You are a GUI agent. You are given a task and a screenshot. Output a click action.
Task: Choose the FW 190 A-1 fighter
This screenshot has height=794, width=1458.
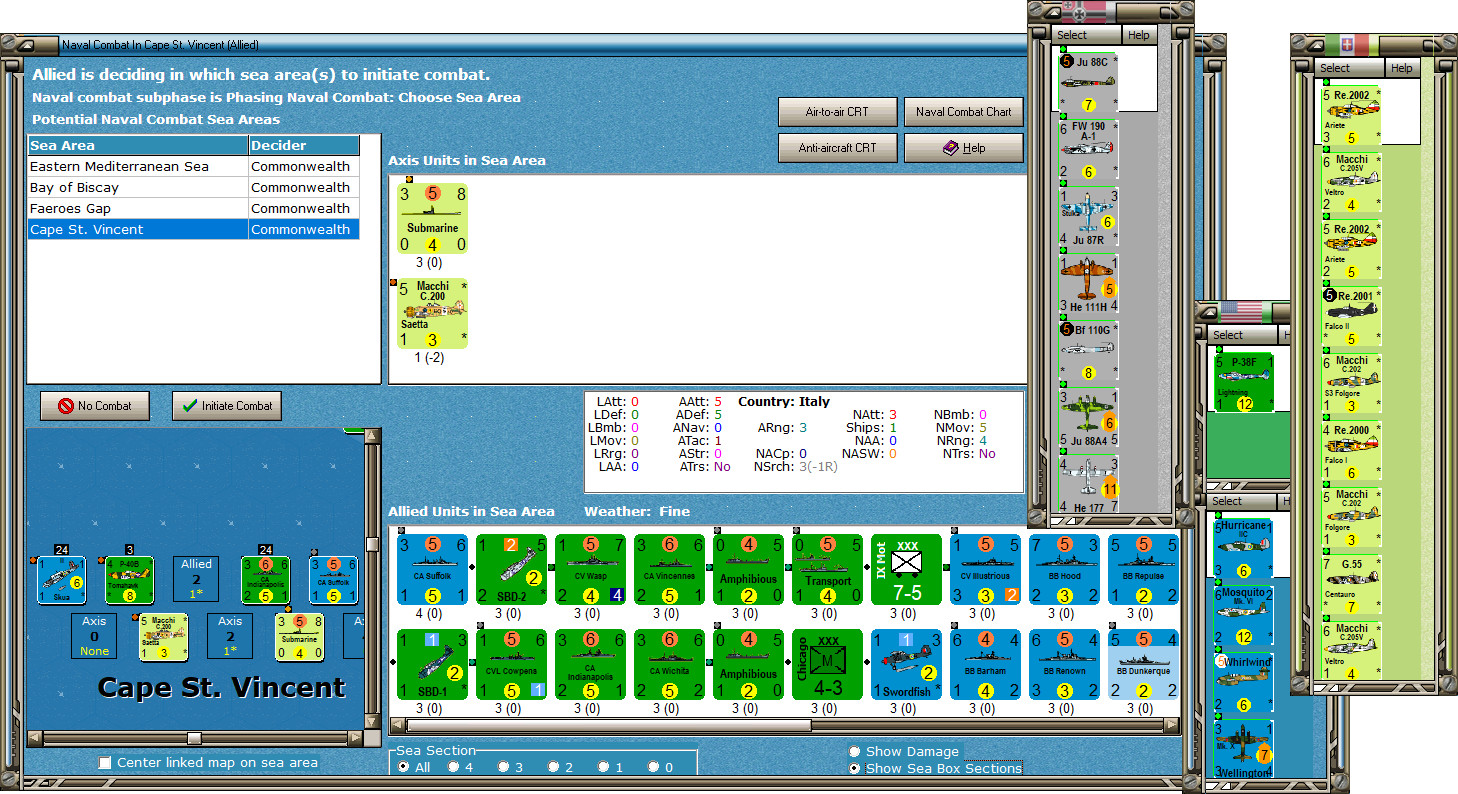click(1088, 150)
